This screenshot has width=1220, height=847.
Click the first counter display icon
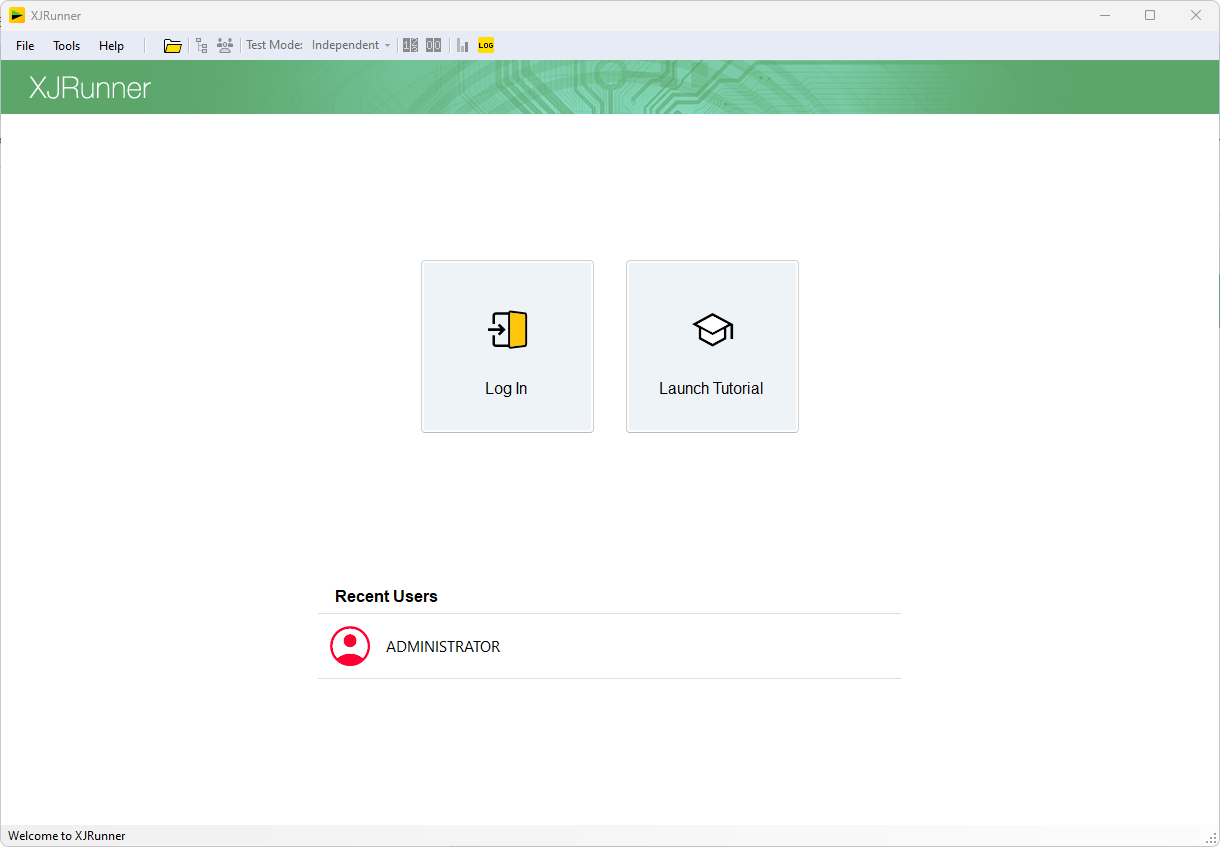(x=410, y=45)
